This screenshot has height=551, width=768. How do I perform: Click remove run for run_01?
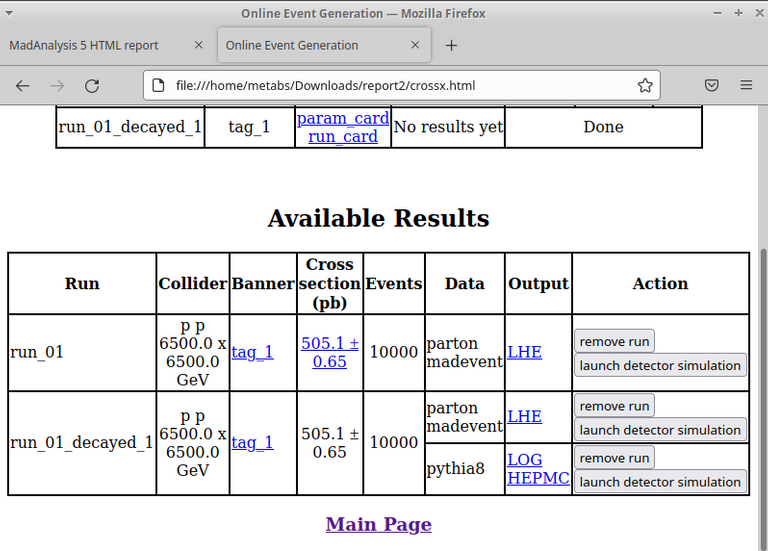point(614,341)
